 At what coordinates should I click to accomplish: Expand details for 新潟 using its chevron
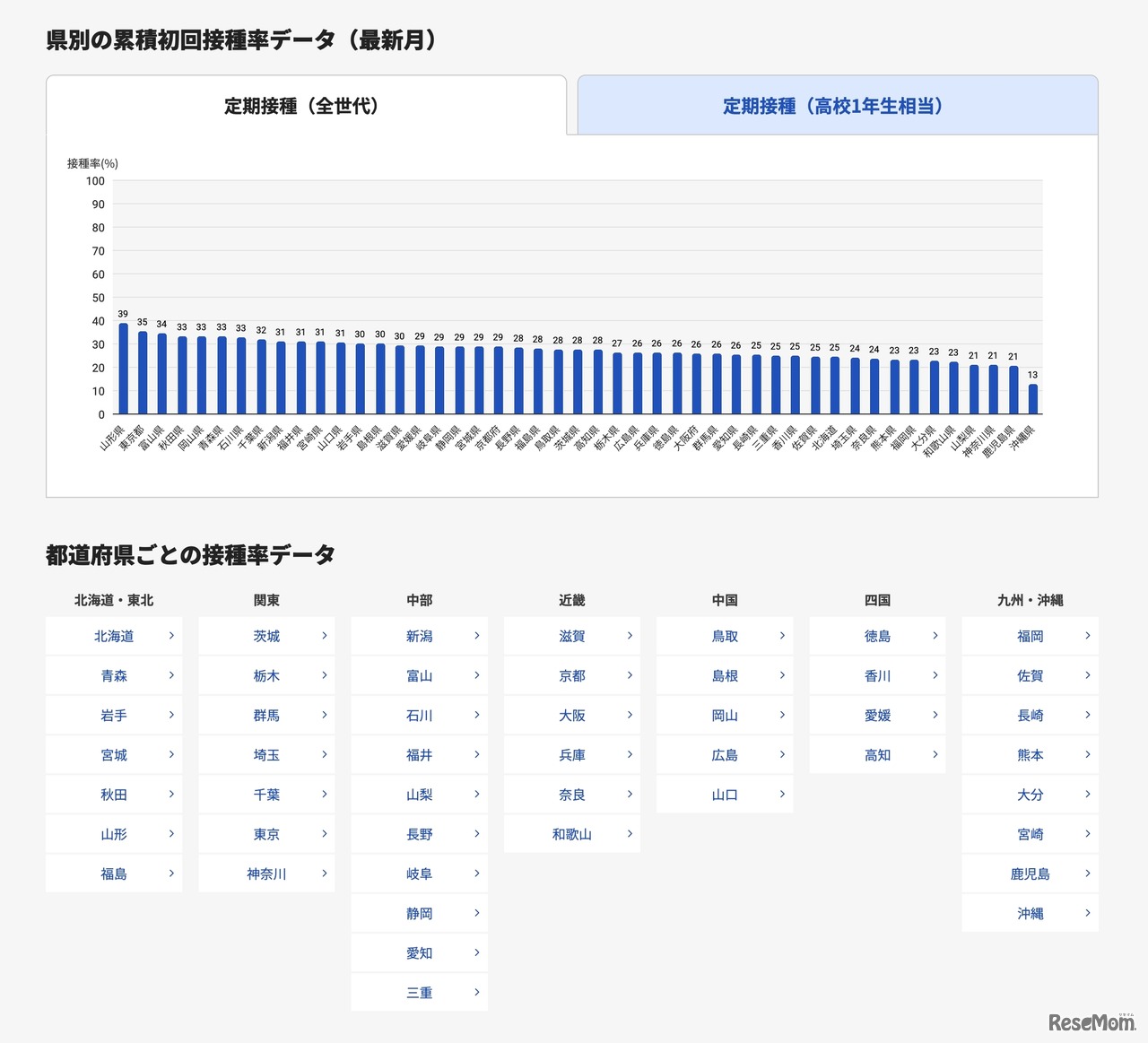(x=477, y=636)
